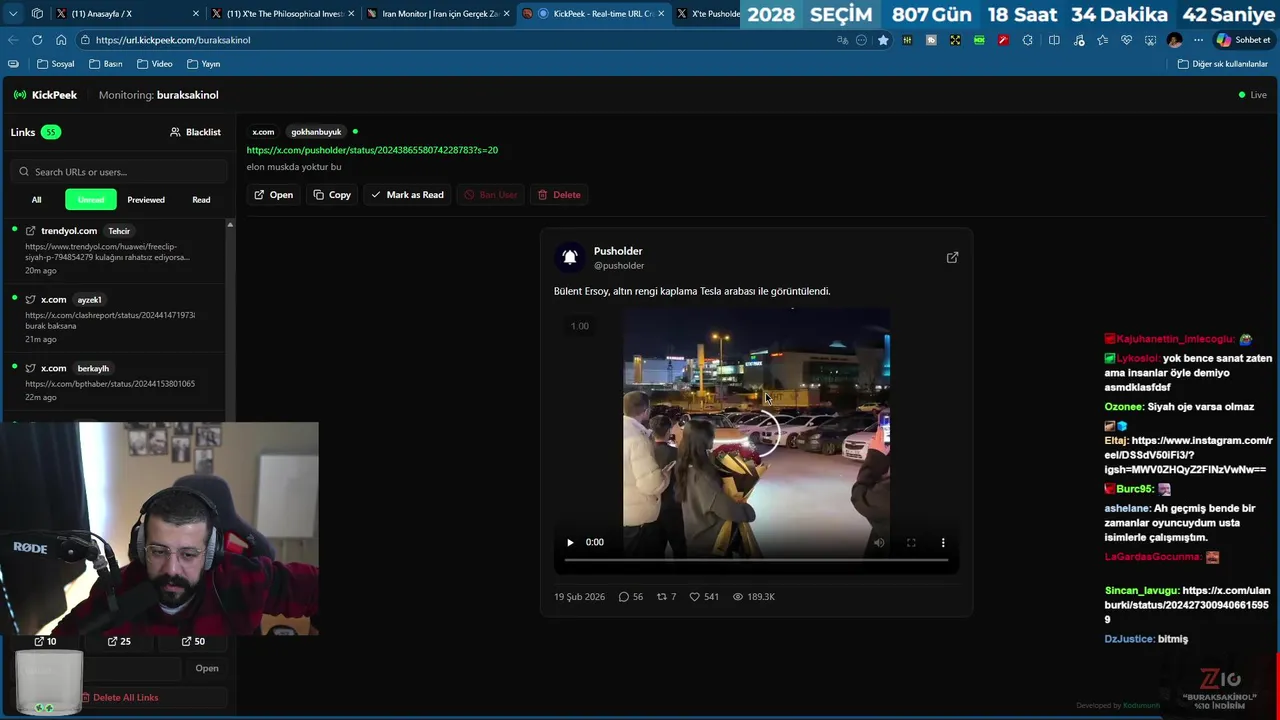The height and width of the screenshot is (720, 1280).
Task: Click the Open button beside count field
Action: point(207,668)
